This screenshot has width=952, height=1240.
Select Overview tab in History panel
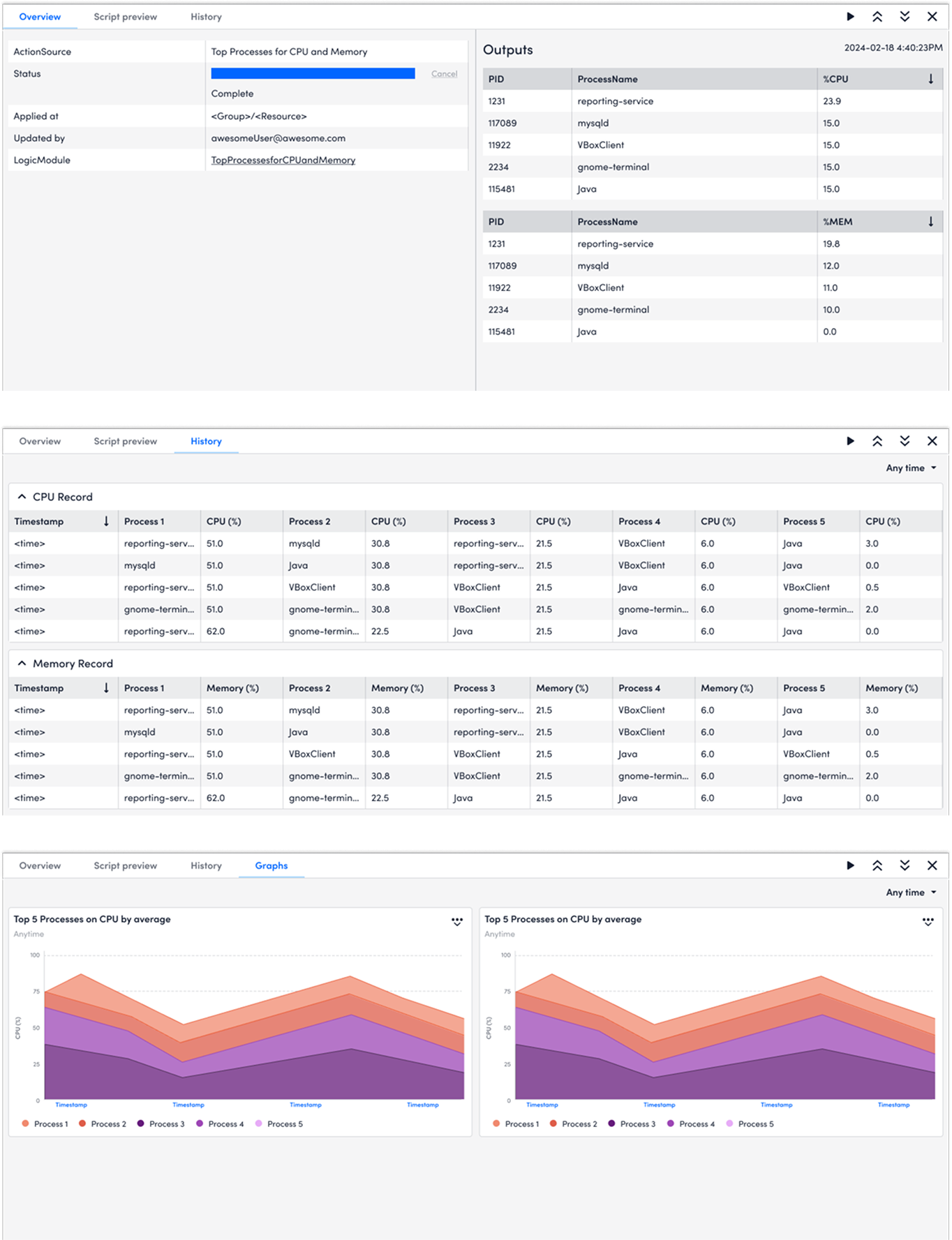click(x=40, y=441)
